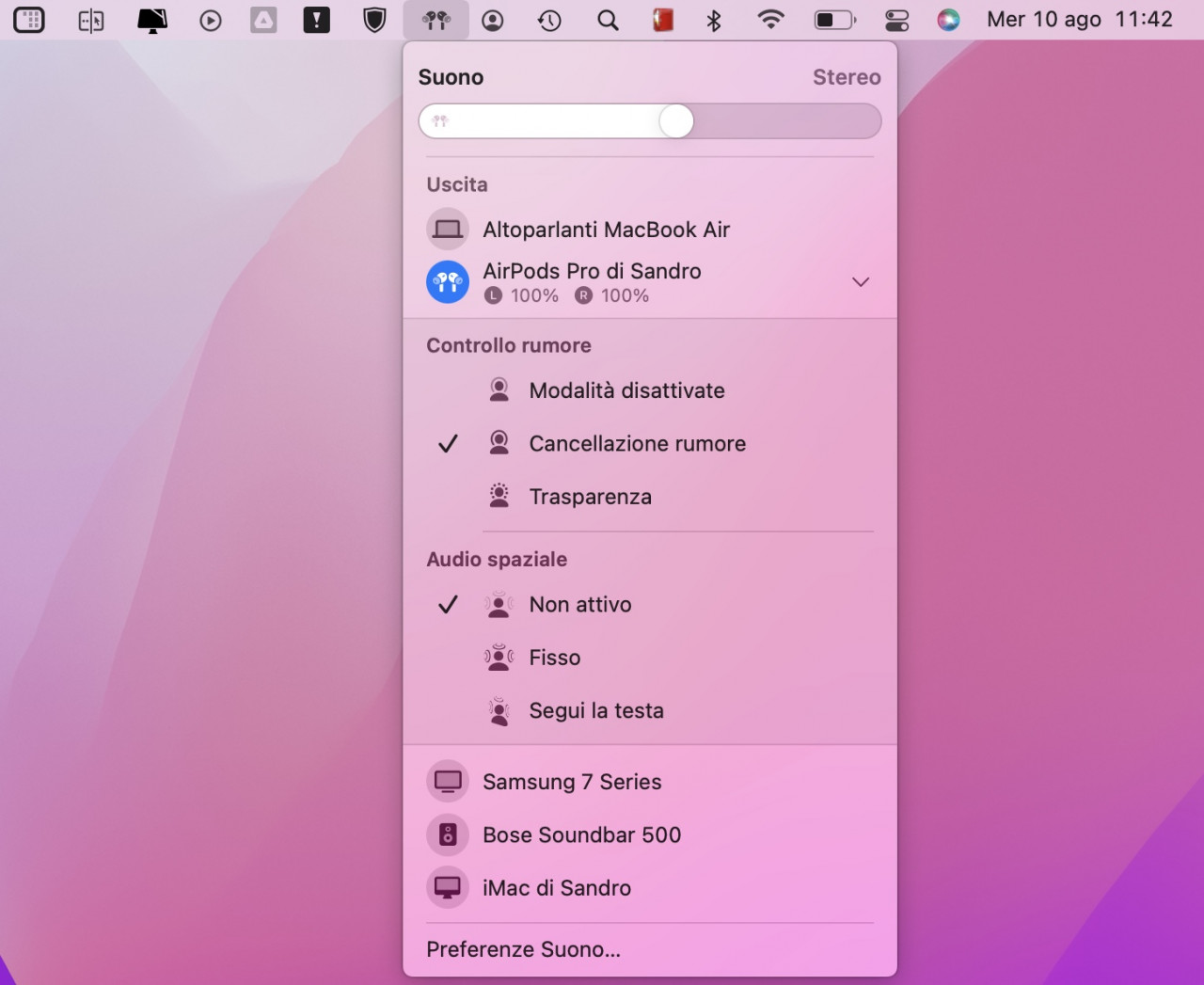Open Control Center toggles icon
Image resolution: width=1204 pixels, height=985 pixels.
[x=896, y=20]
